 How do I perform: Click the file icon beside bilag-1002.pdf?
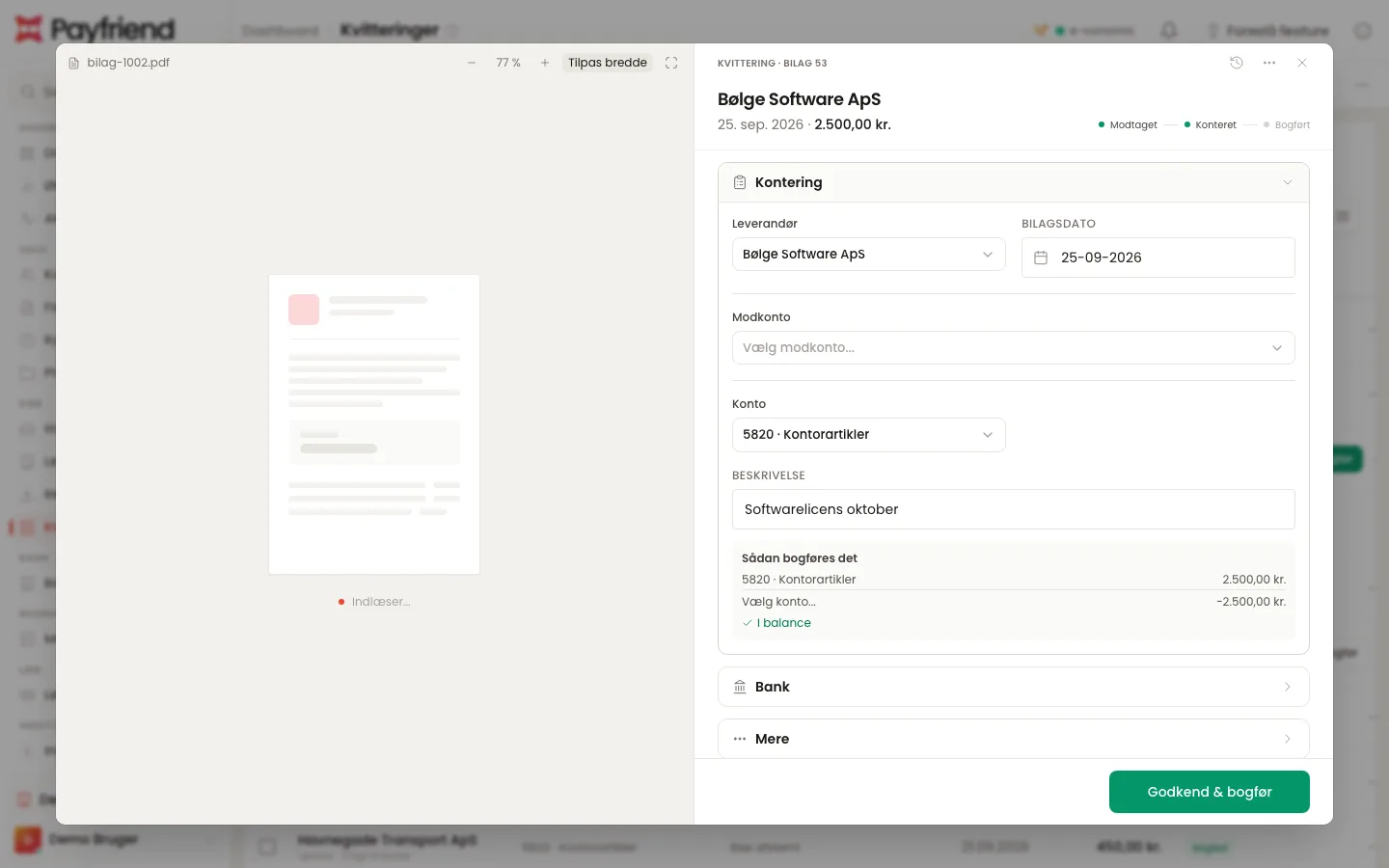point(73,63)
